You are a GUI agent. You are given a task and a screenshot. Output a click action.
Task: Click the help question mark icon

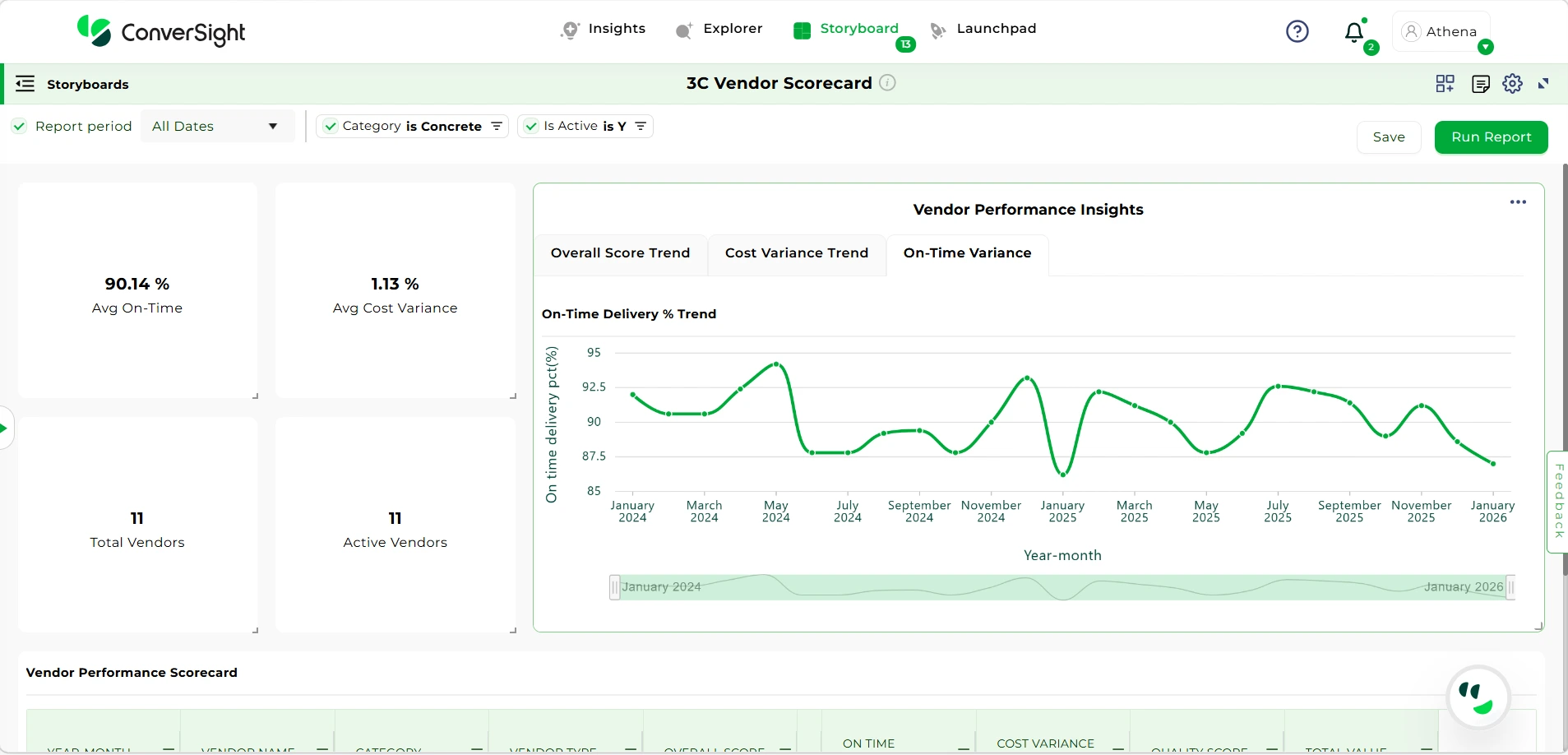(x=1297, y=31)
